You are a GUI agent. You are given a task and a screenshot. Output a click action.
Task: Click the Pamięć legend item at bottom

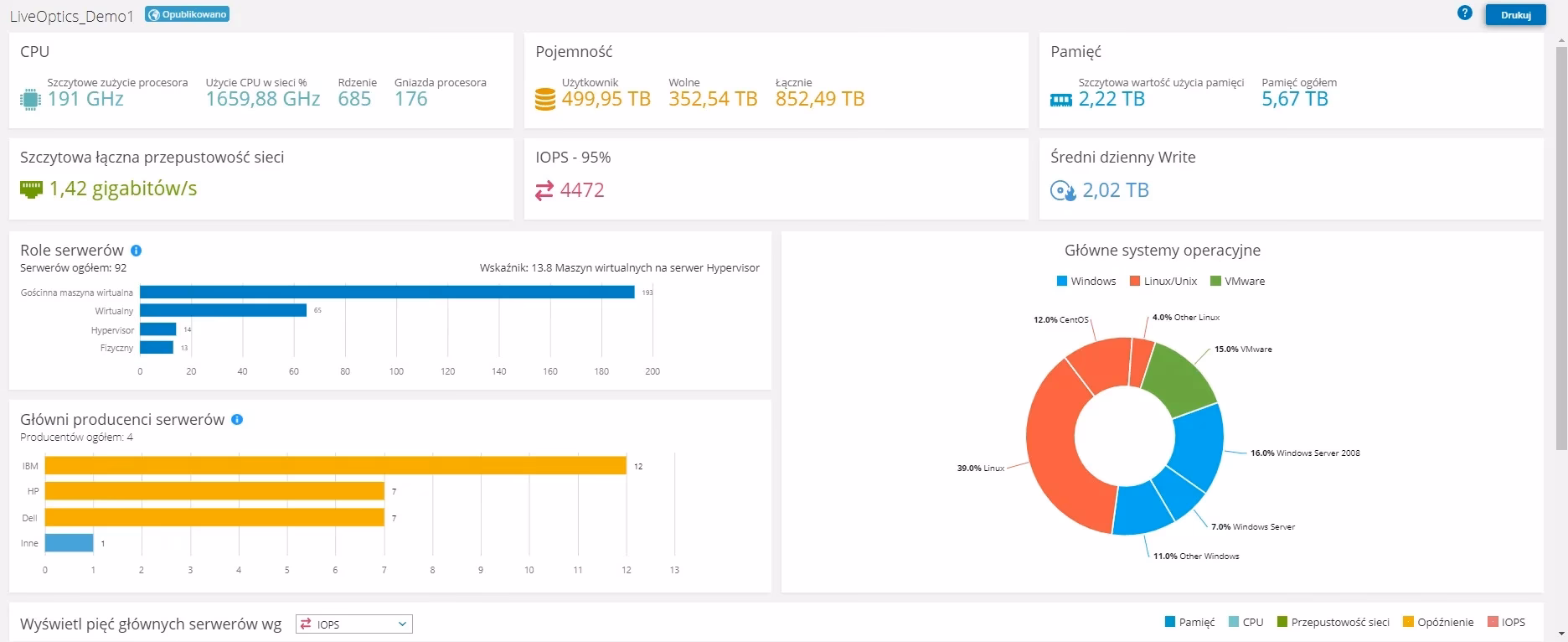(x=1189, y=622)
